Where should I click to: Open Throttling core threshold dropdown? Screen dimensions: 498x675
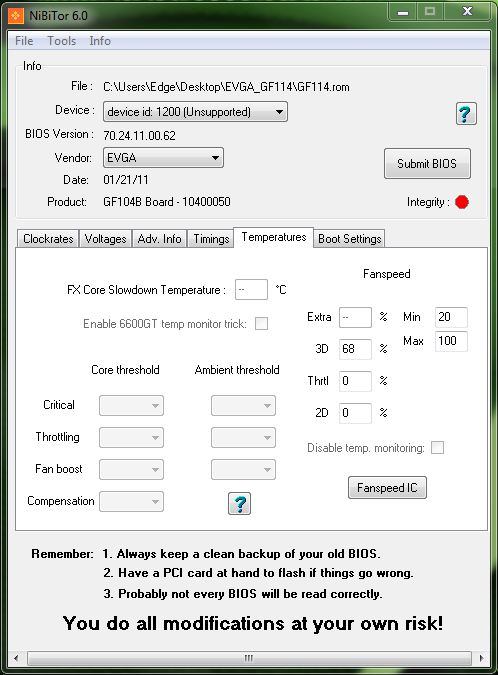point(131,437)
